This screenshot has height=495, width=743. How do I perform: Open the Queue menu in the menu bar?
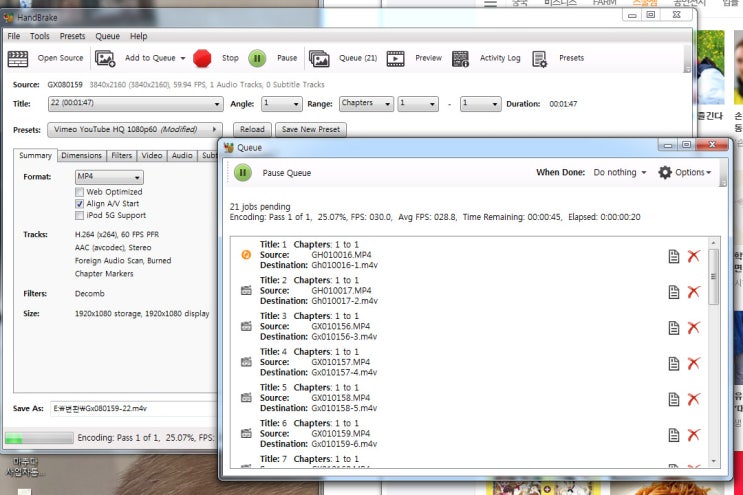(x=108, y=36)
